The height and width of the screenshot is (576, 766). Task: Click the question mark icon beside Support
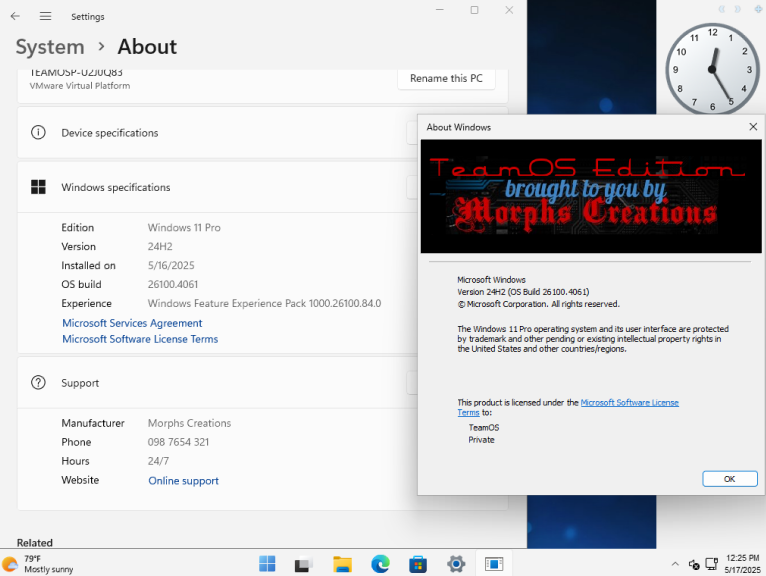(38, 383)
